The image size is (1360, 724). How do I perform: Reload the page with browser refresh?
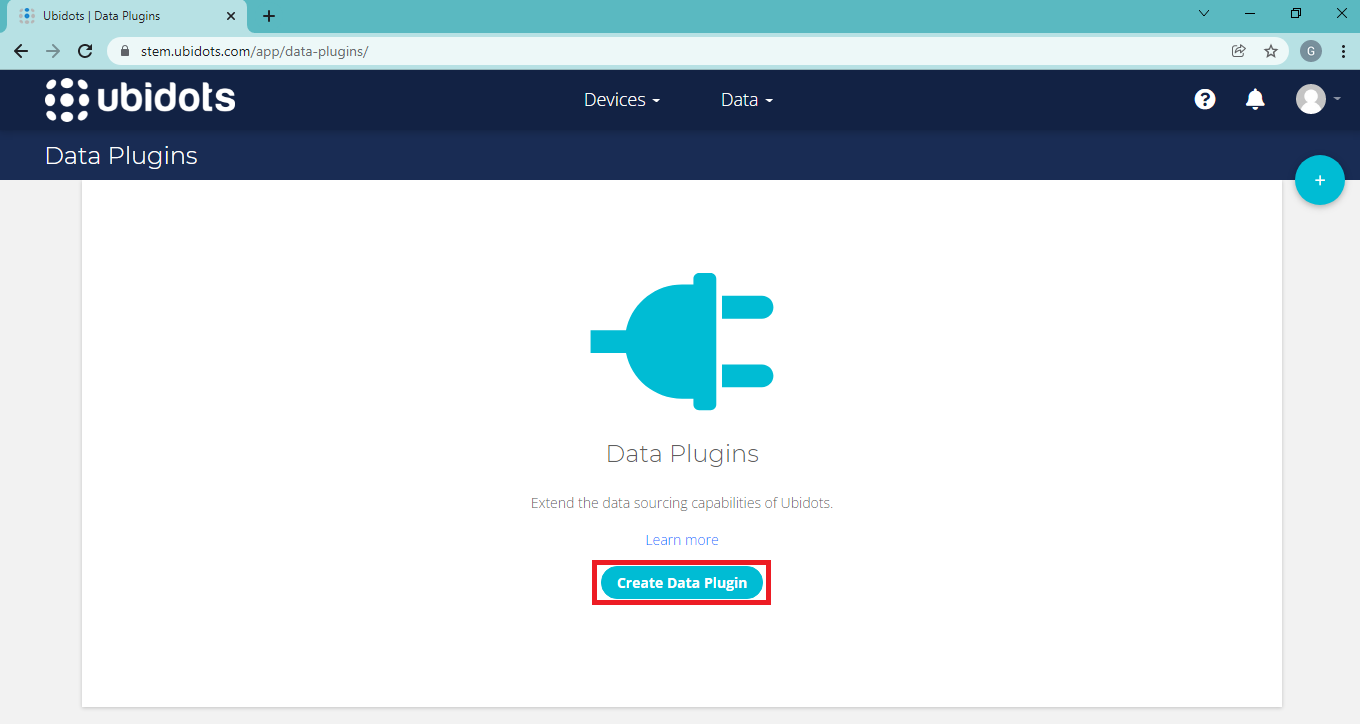coord(85,51)
